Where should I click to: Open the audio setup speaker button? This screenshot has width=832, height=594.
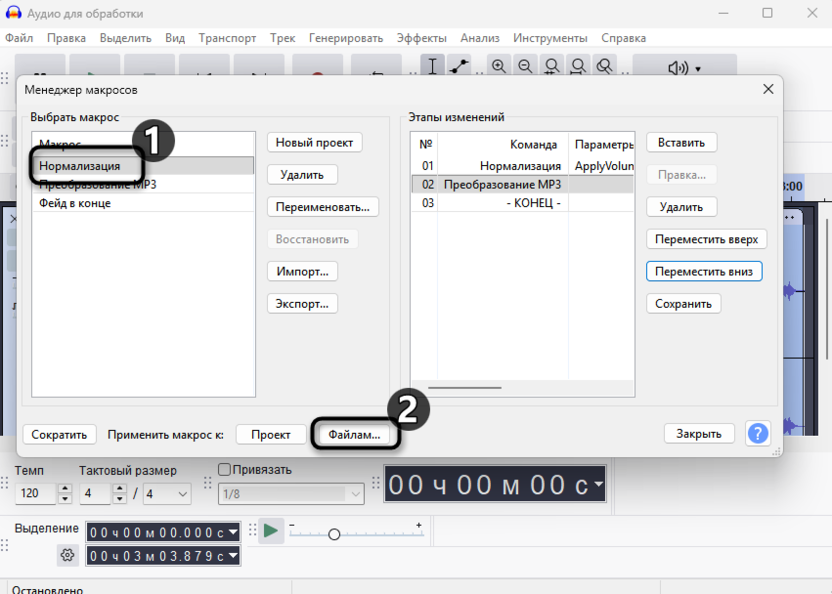(x=684, y=68)
